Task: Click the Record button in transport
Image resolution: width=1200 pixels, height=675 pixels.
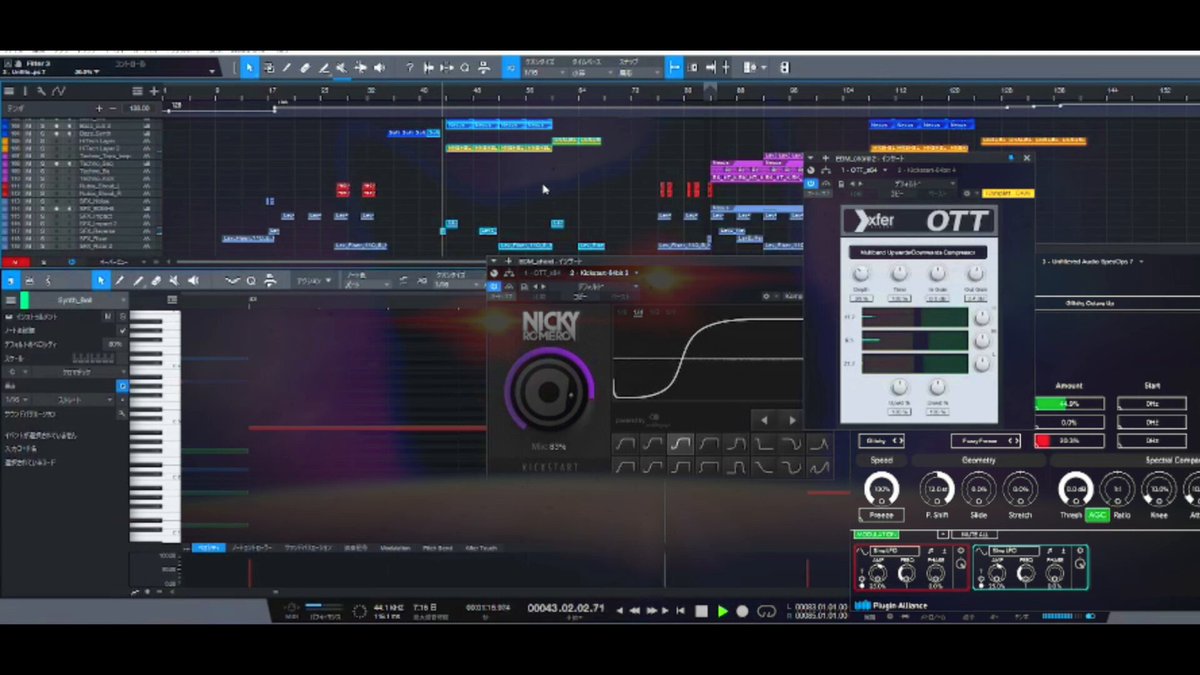Action: (742, 610)
